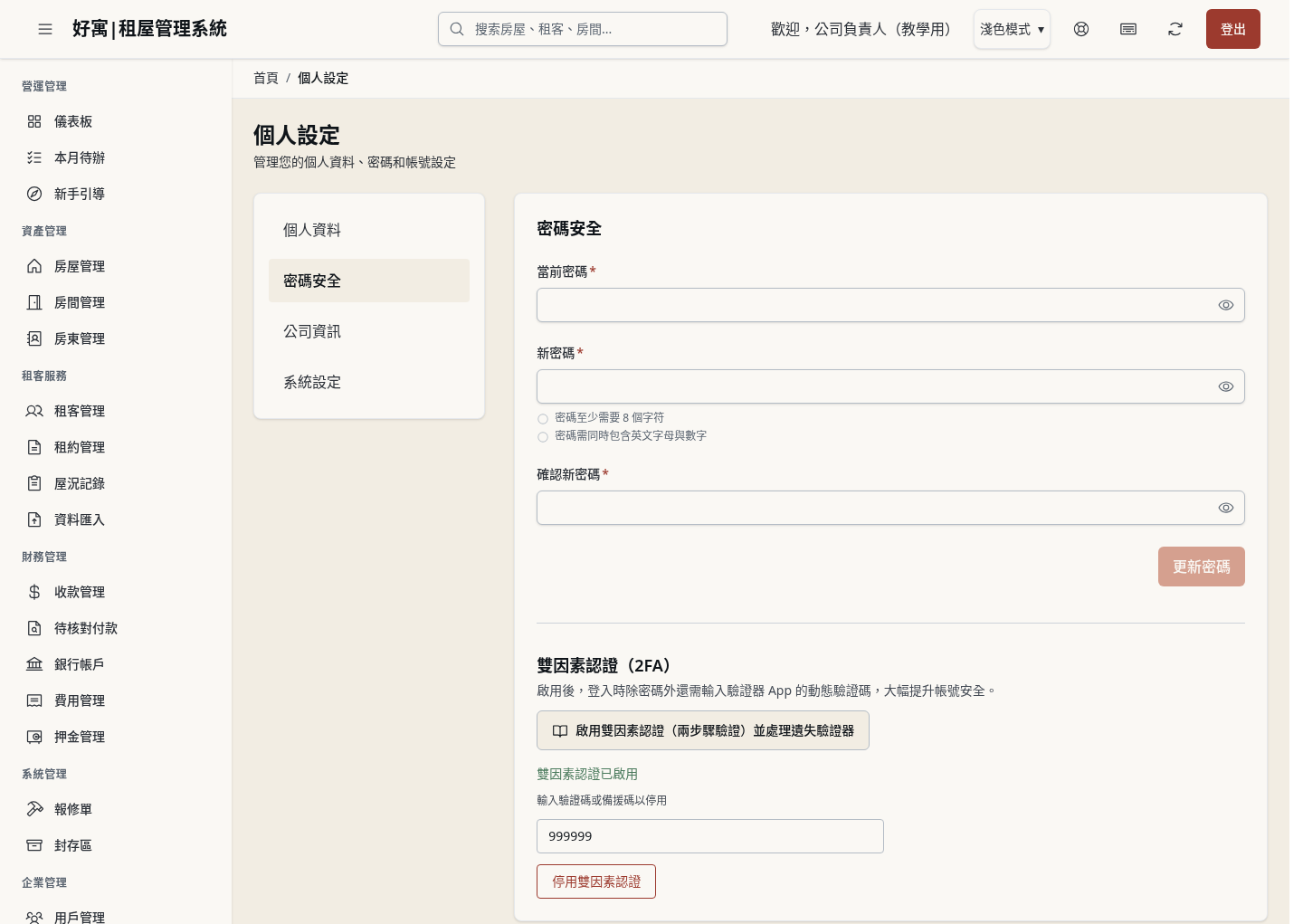The height and width of the screenshot is (924, 1303).
Task: Open the 公司資訊 tab
Action: 369,331
